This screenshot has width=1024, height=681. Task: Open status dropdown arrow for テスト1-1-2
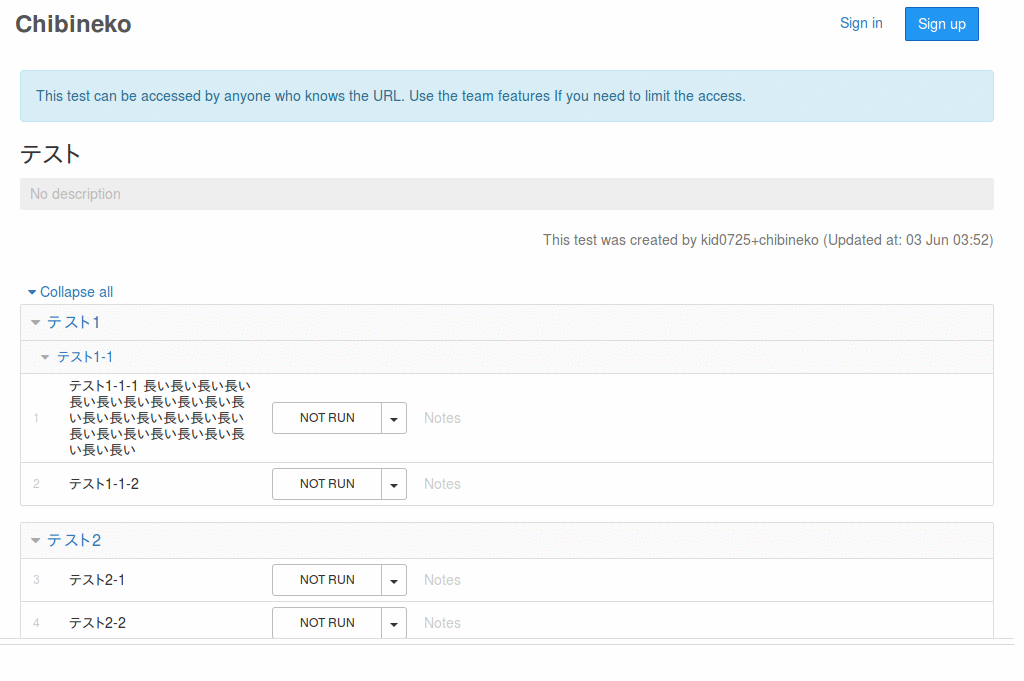click(x=394, y=484)
